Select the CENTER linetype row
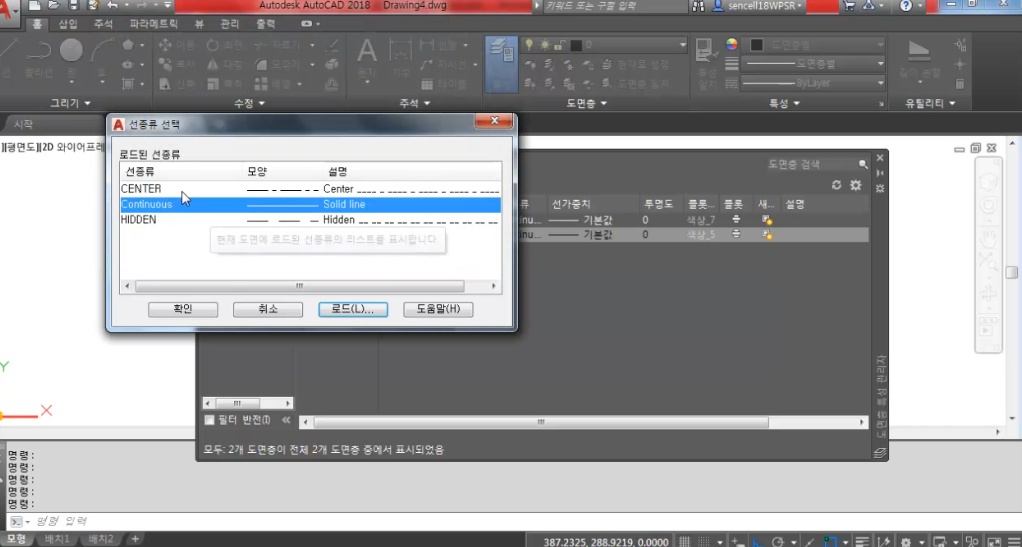The image size is (1022, 547). pos(310,189)
